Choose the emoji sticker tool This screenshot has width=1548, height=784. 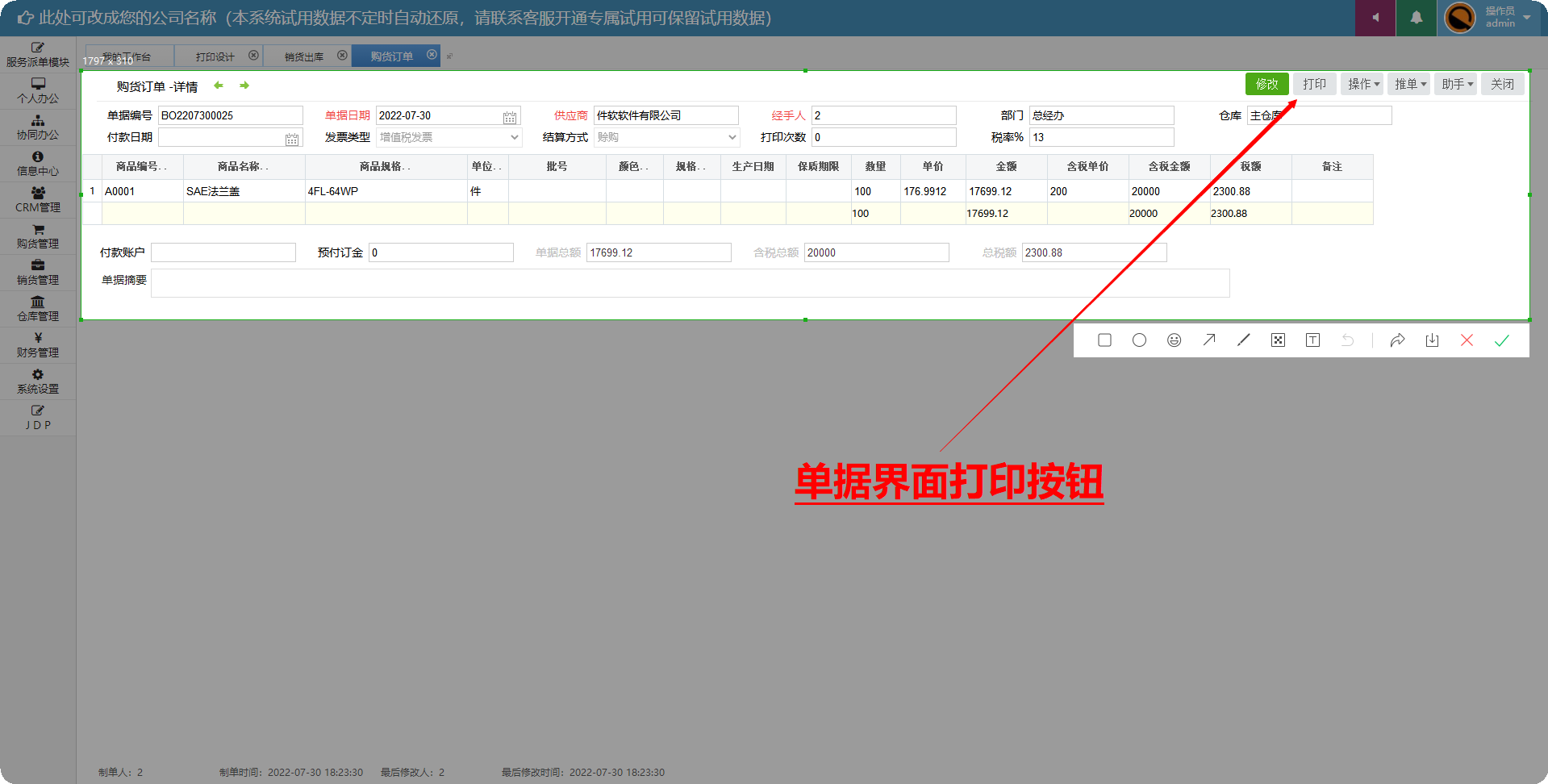1174,340
